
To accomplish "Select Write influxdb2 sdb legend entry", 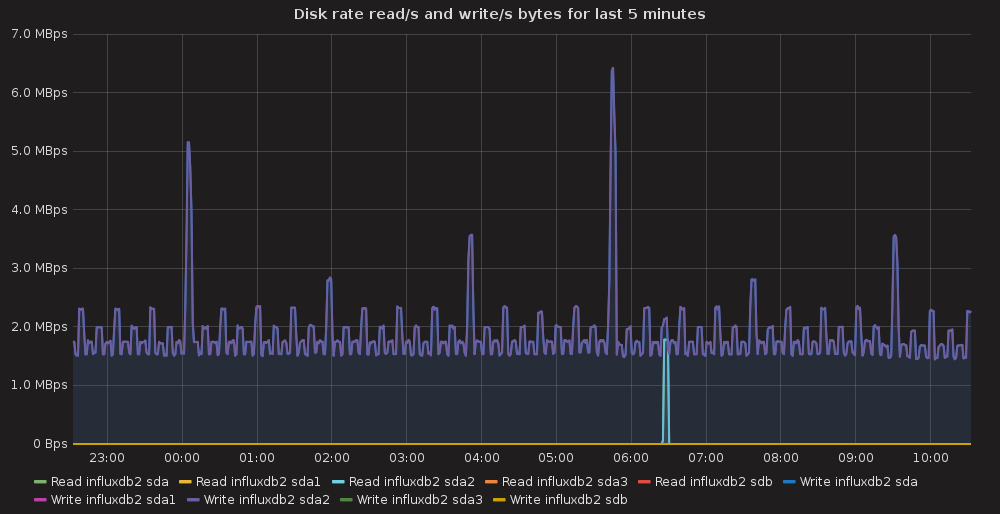I will point(568,499).
